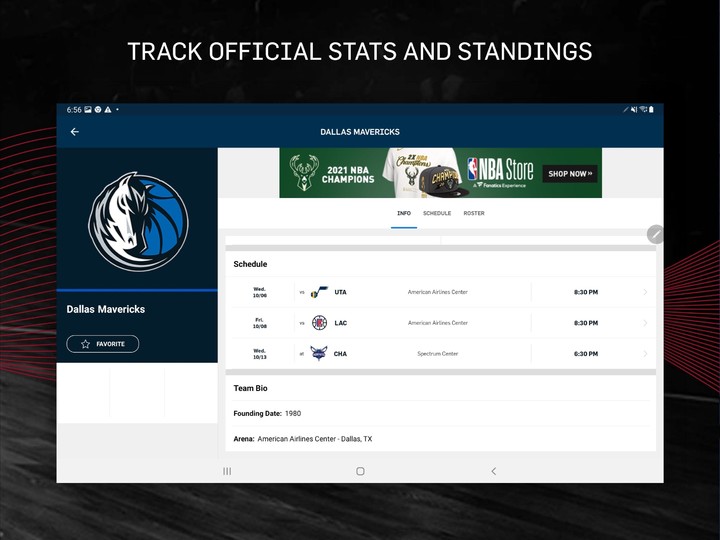Tap the warning triangle status bar icon
This screenshot has height=540, width=720.
[108, 110]
